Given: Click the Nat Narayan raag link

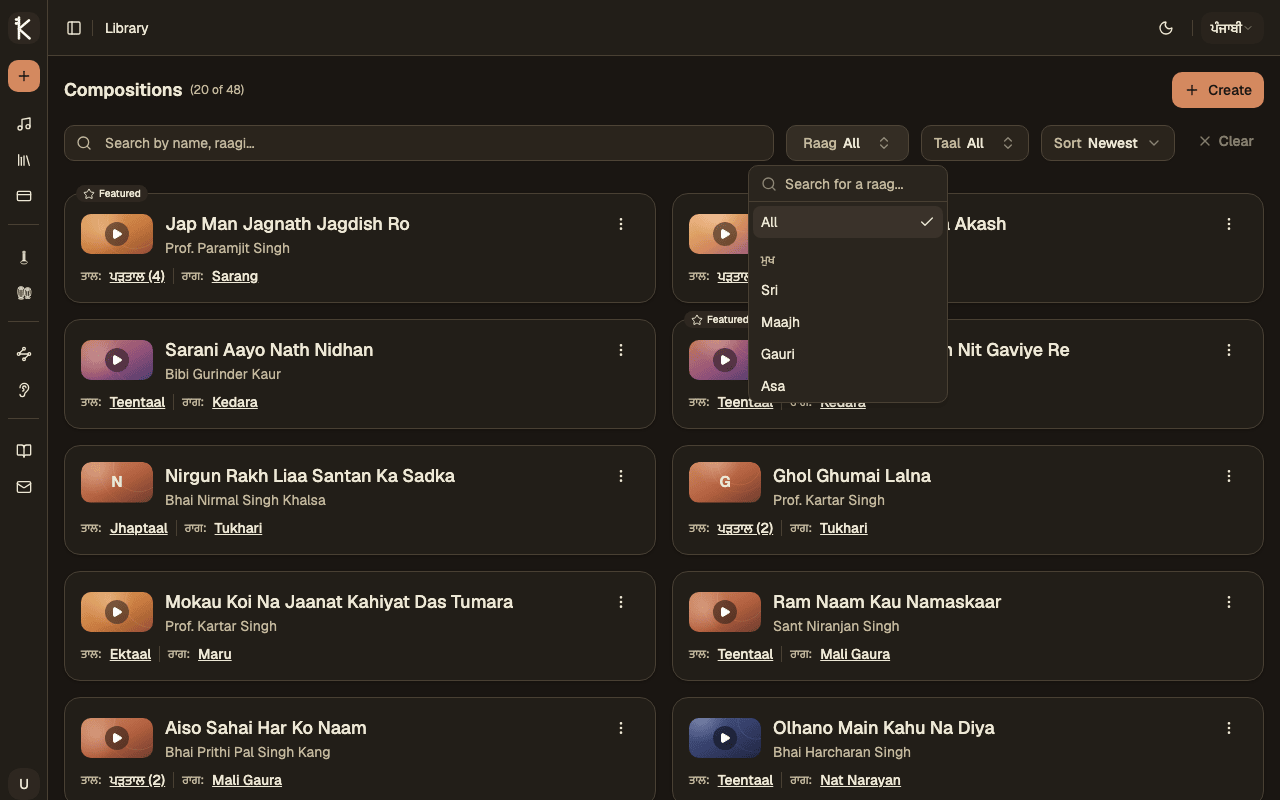Looking at the screenshot, I should 860,780.
